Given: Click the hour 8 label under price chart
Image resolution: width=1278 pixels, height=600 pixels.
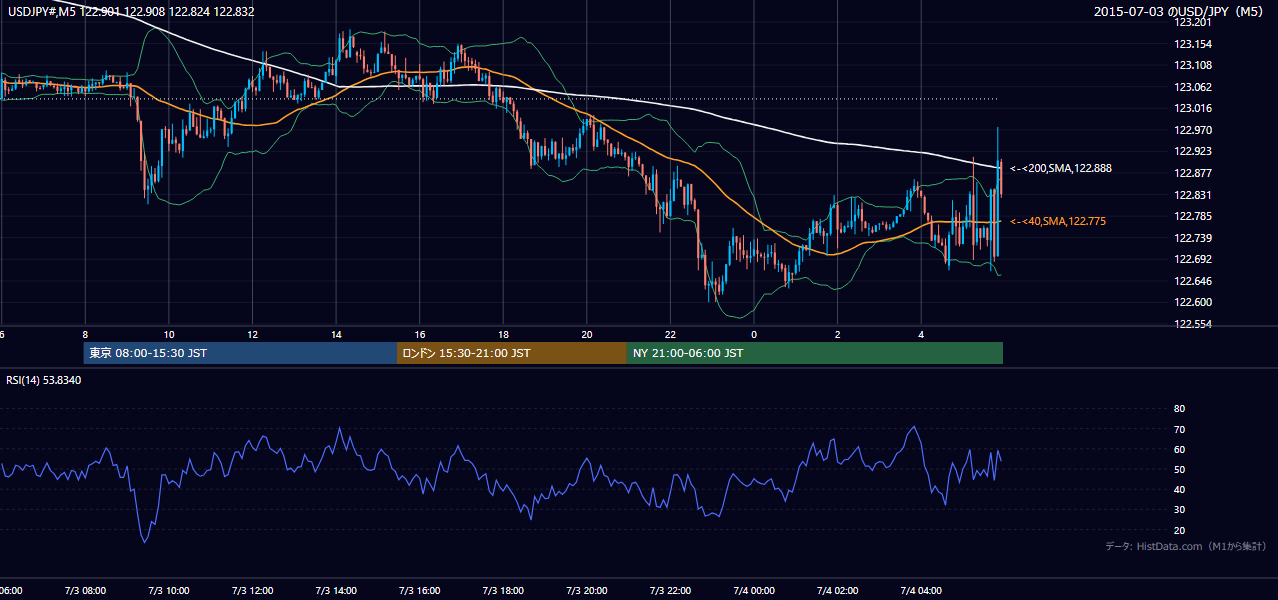Looking at the screenshot, I should tap(85, 334).
